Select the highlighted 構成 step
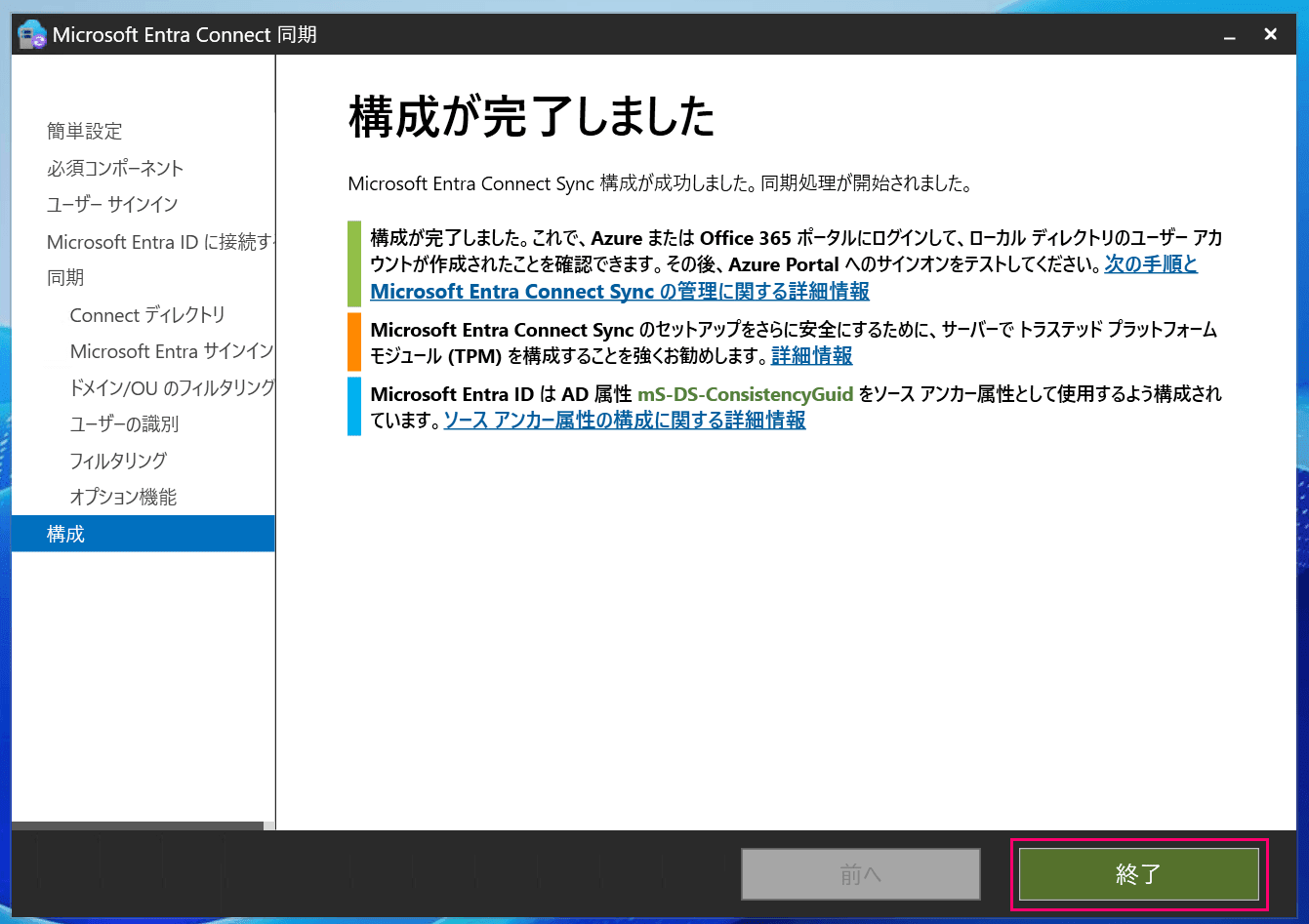This screenshot has height=924, width=1309. pos(143,534)
